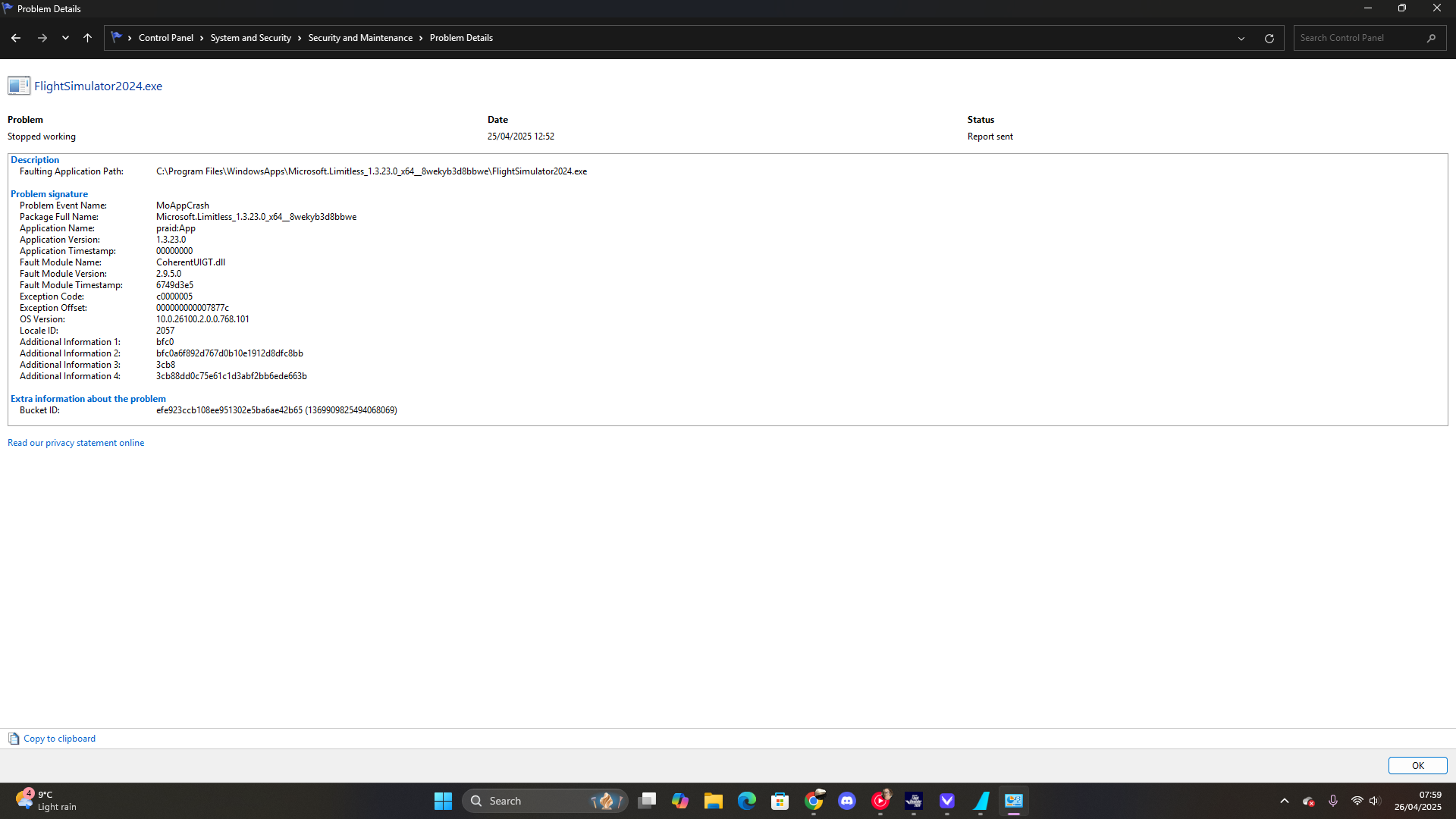Open Read our privacy statement online
This screenshot has width=1456, height=819.
(x=76, y=443)
